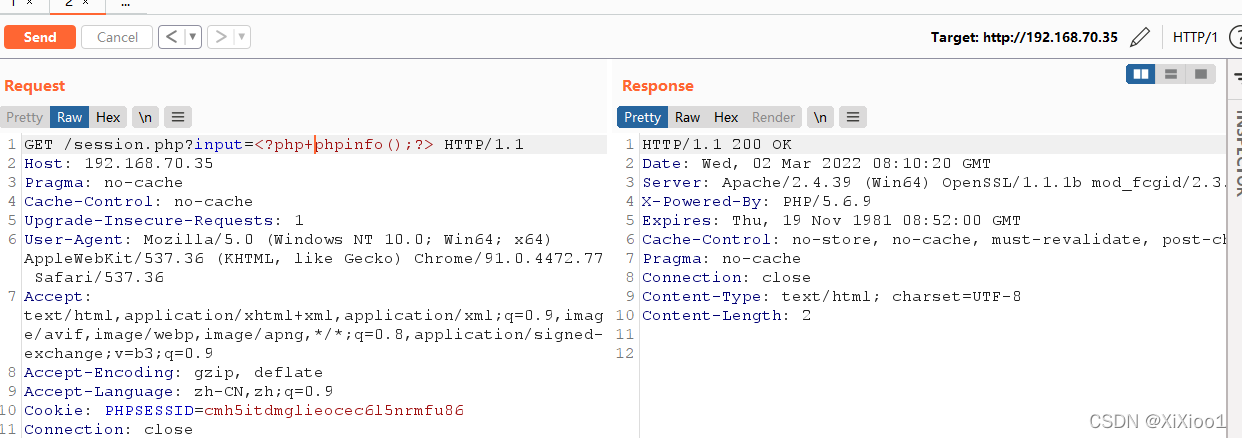Click inside the phpinfo(); payload text
The width and height of the screenshot is (1242, 438).
[x=365, y=144]
